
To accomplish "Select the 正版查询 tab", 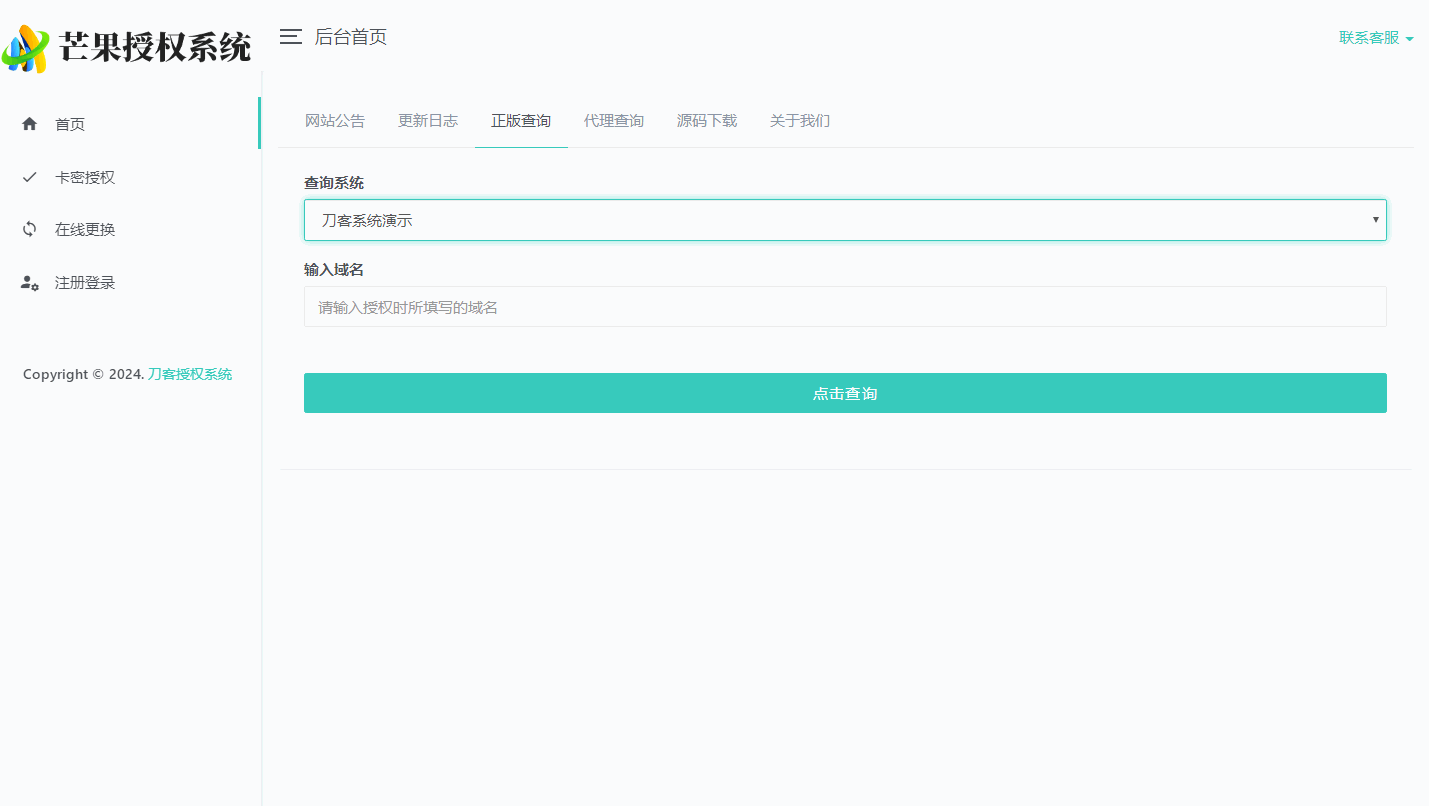I will 521,121.
